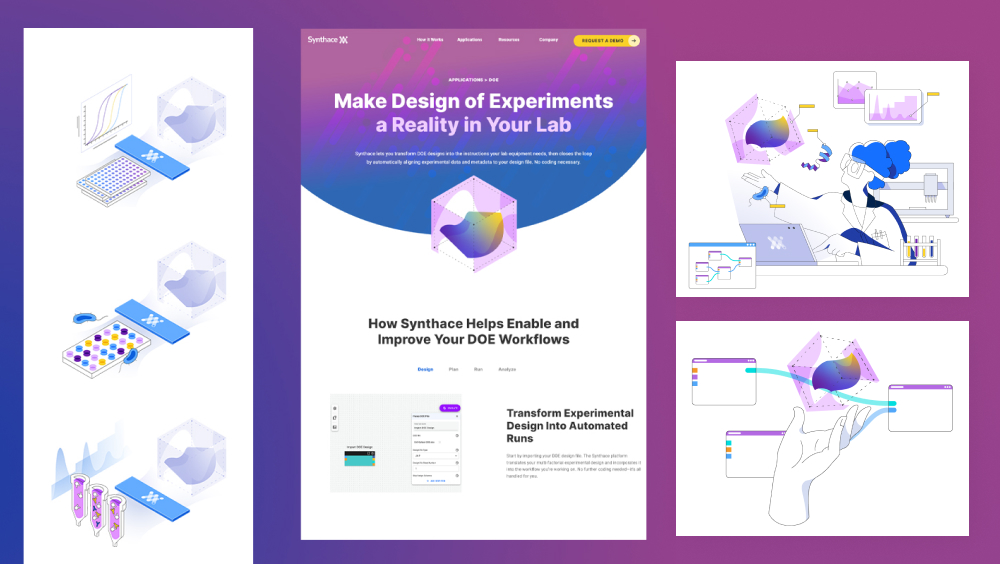Click the workflow diagram window beside the laptop
Viewport: 1000px width, 564px height.
pos(722,265)
